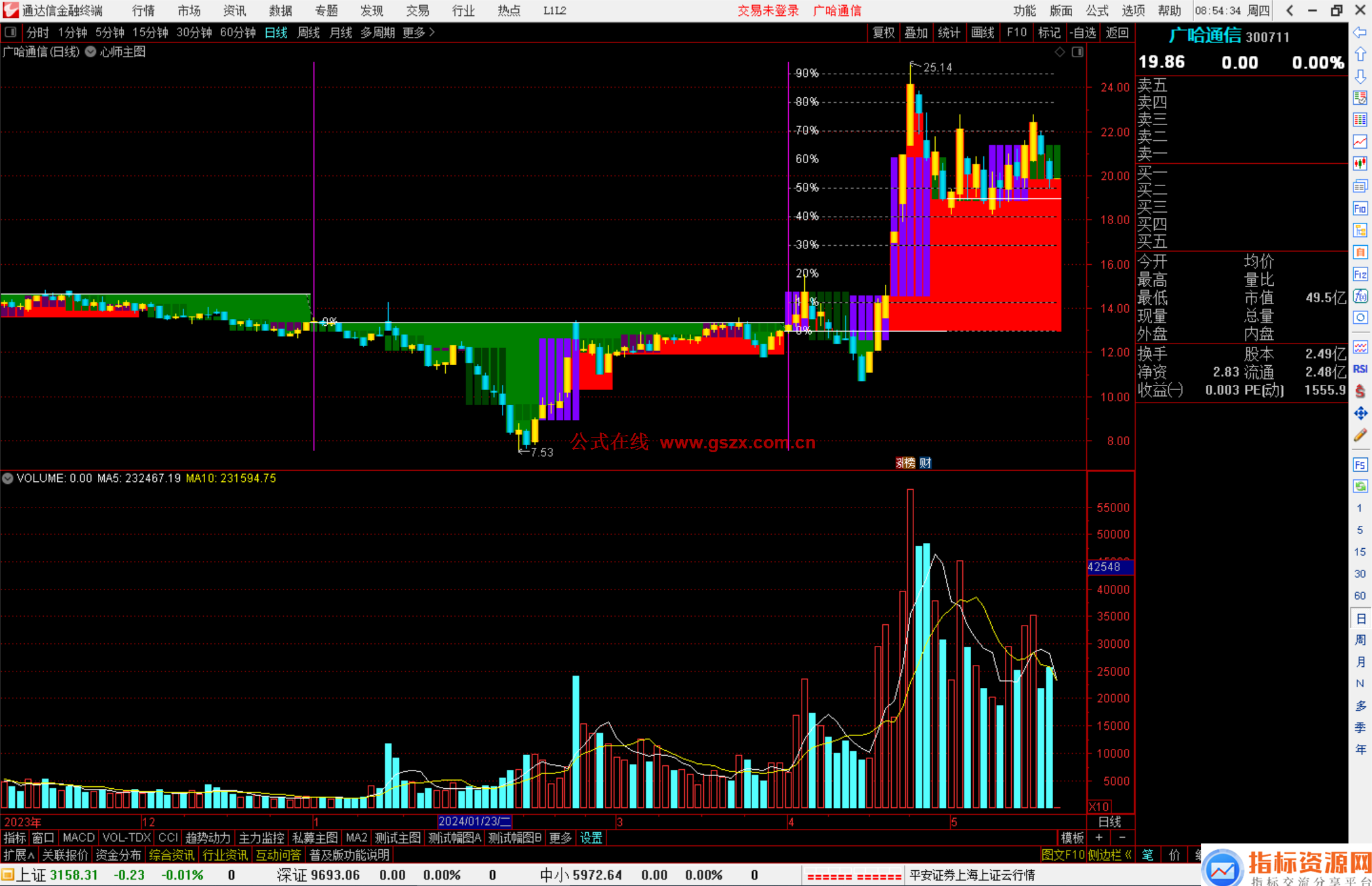Viewport: 1372px width, 886px height.
Task: Click the RSI indicator icon in sidebar
Action: pos(1360,369)
